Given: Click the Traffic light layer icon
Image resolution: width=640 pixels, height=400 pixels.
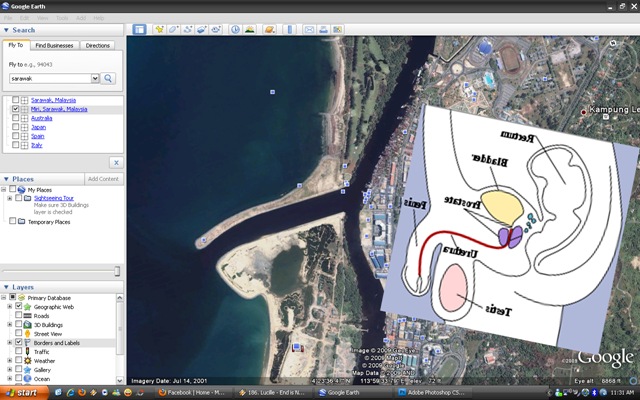Looking at the screenshot, I should click(27, 351).
